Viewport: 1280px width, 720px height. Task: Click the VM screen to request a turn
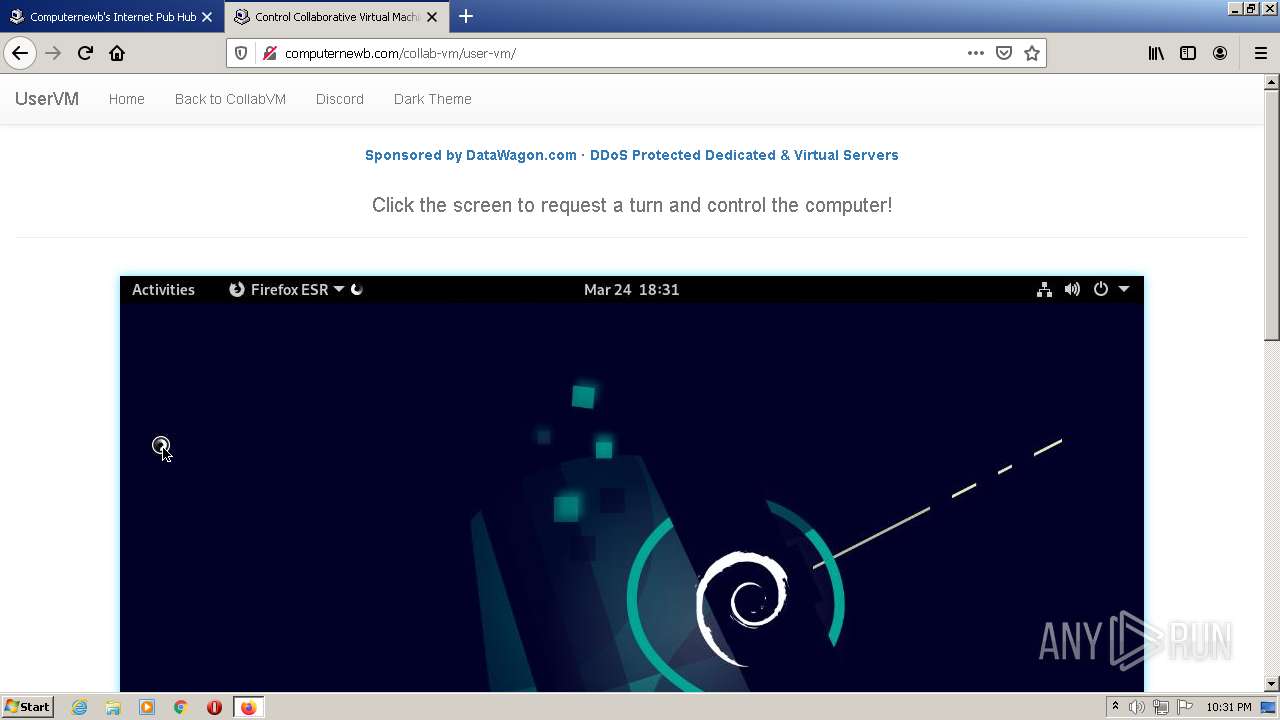click(632, 484)
